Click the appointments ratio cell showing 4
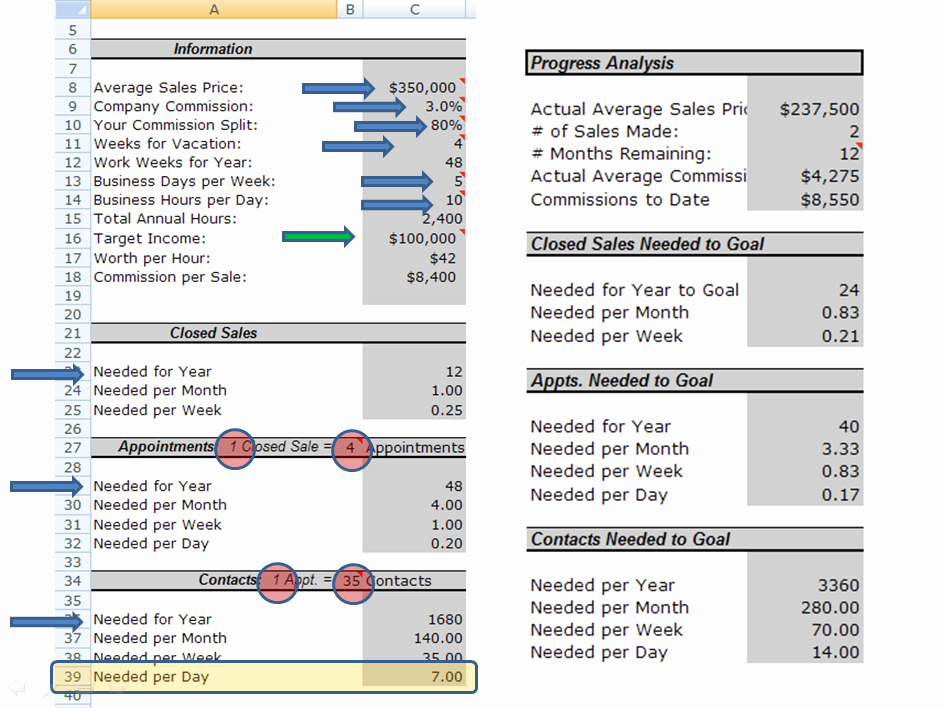The image size is (944, 708). pos(350,447)
